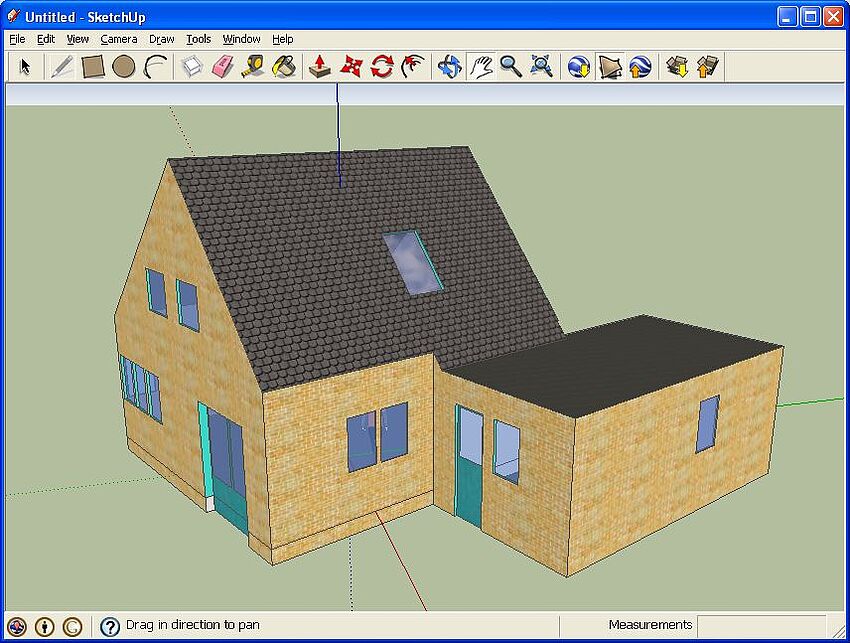Select the arrow Select tool

(25, 67)
